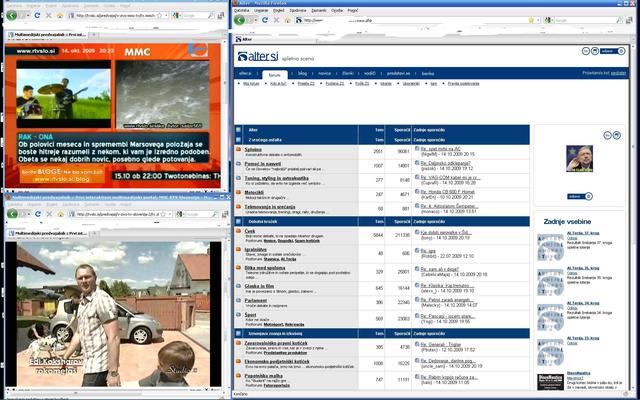This screenshot has height=400, width=640.
Task: Open the Šport forum
Action: (251, 315)
